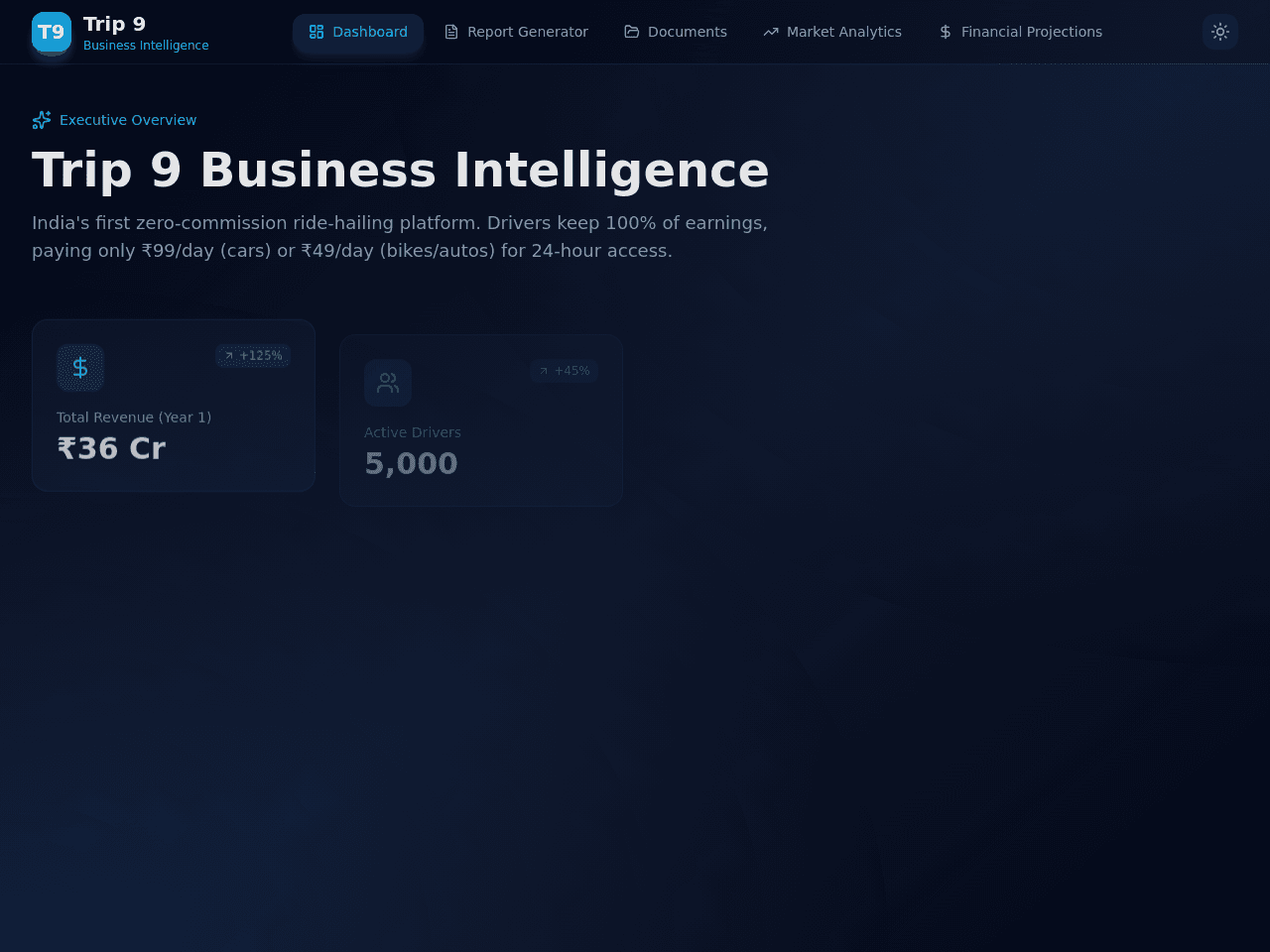Click the Active Drivers users icon

[x=388, y=383]
